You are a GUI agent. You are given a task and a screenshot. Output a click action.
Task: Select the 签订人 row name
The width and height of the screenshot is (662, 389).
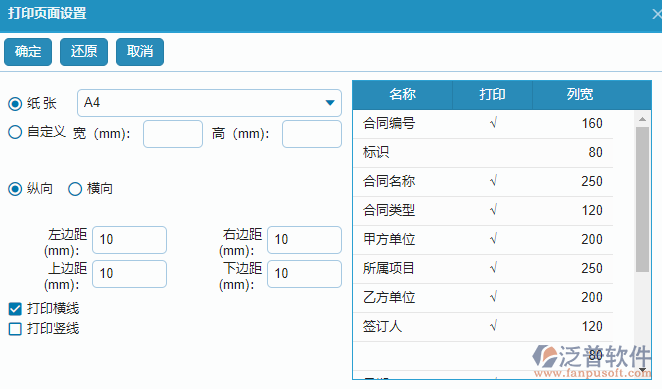[x=383, y=326]
